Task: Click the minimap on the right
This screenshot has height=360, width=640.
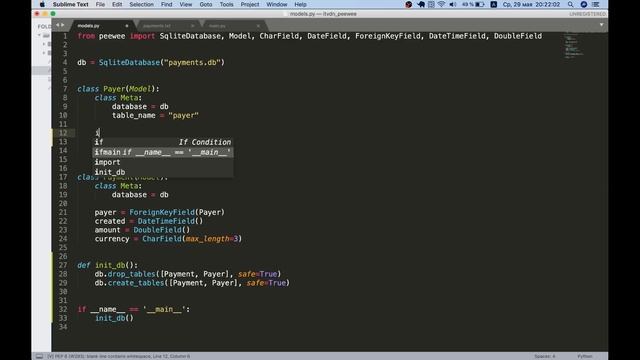Action: click(x=574, y=46)
